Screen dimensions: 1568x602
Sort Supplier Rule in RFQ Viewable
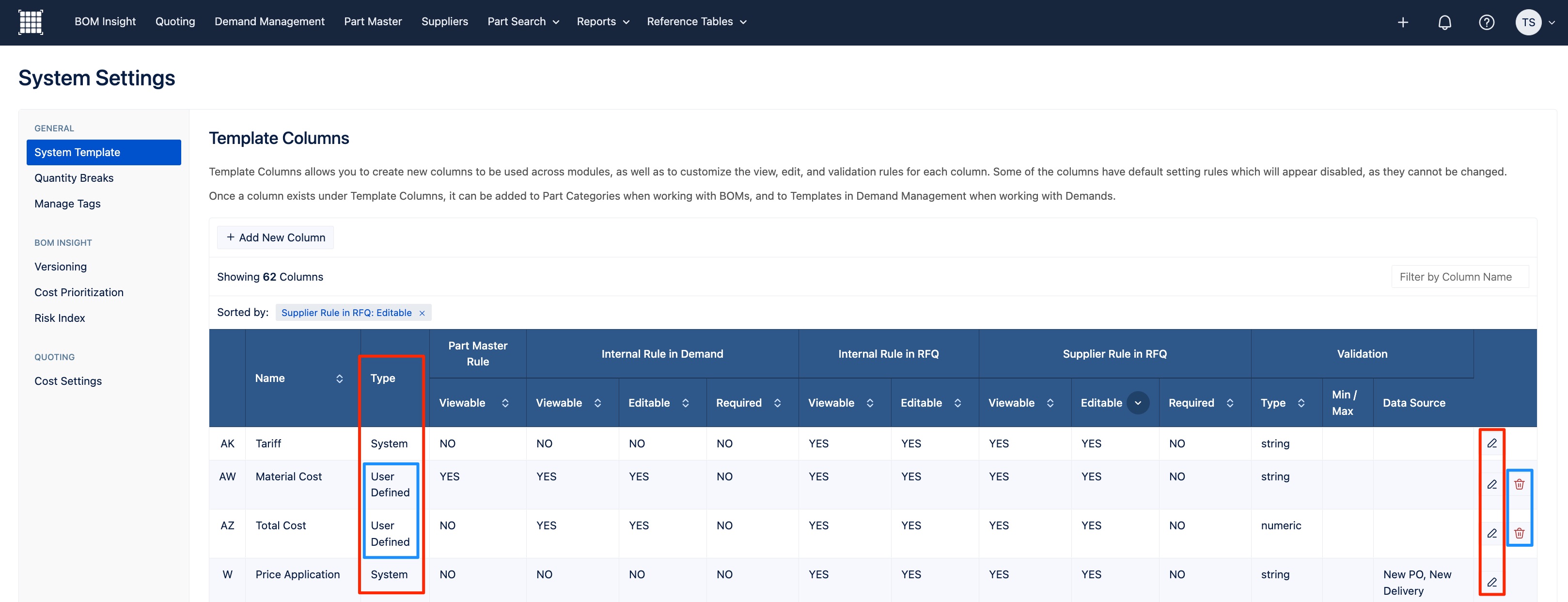1050,403
